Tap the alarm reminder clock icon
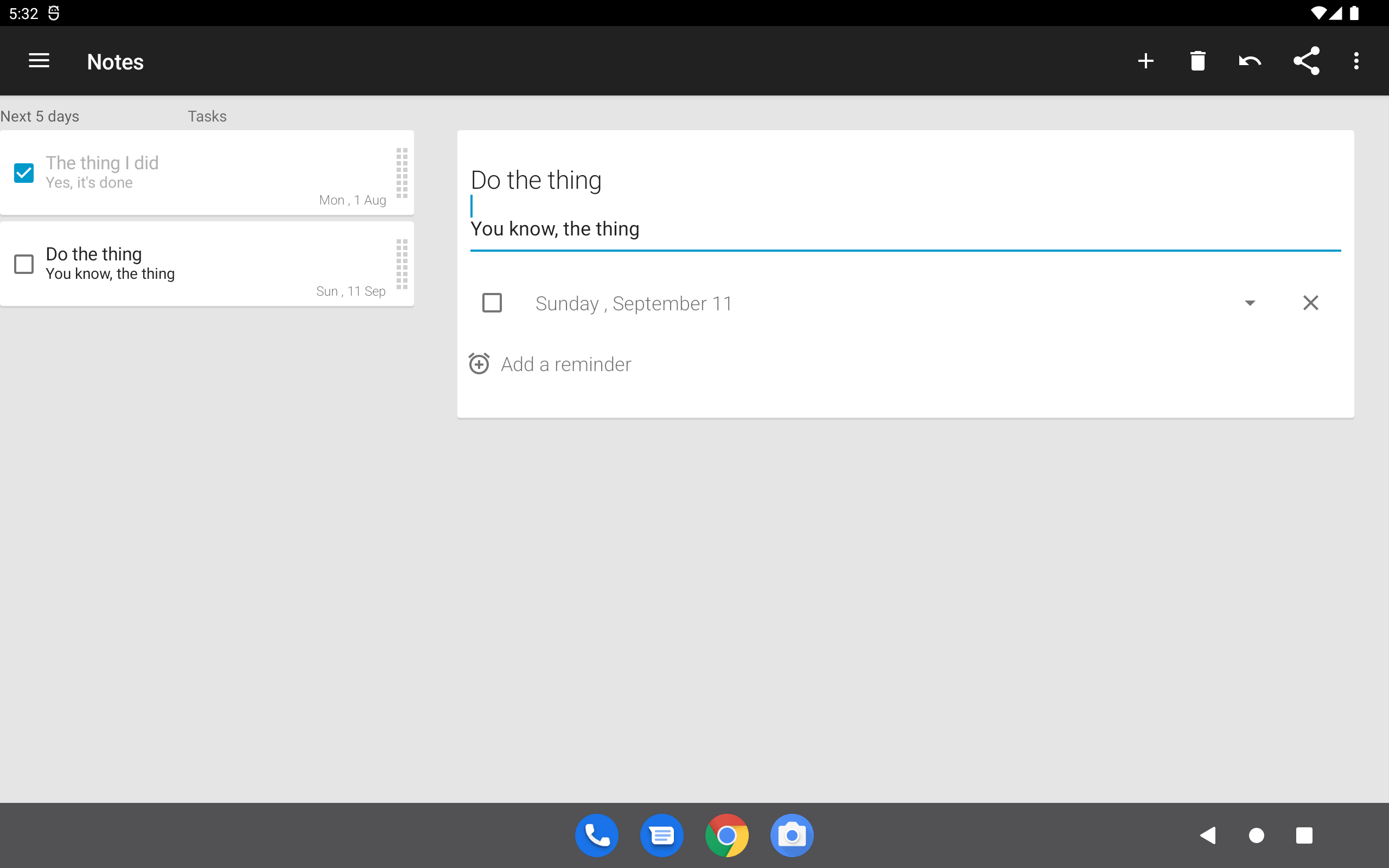Image resolution: width=1389 pixels, height=868 pixels. pos(479,364)
